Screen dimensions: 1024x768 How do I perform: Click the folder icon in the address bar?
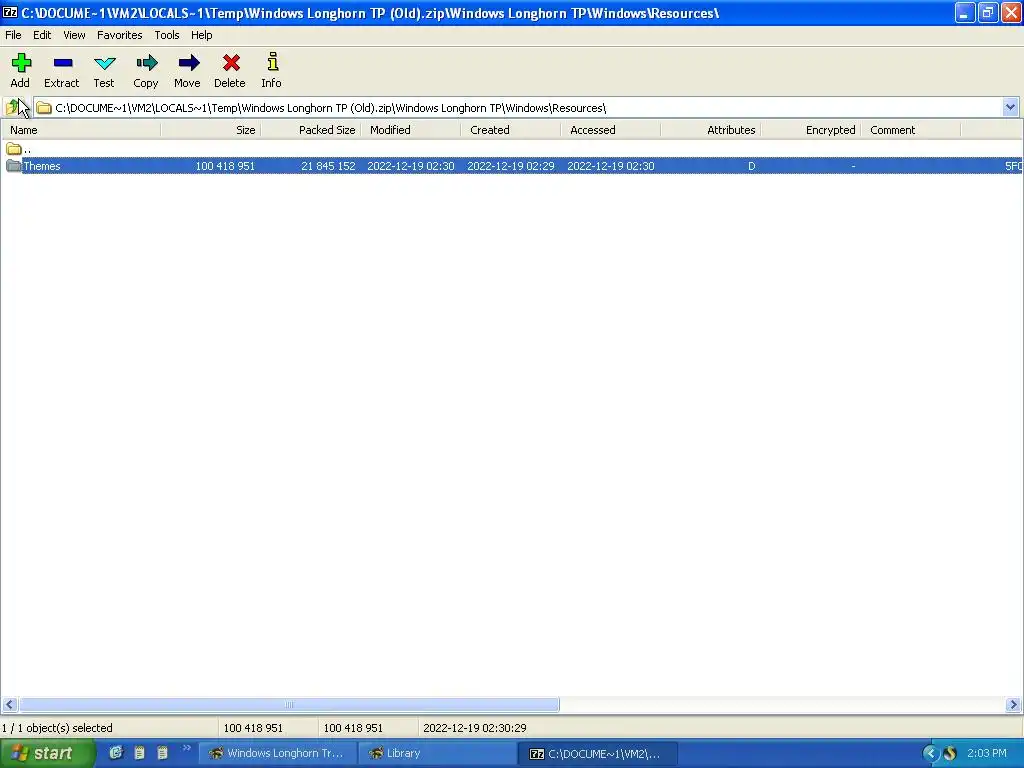44,108
